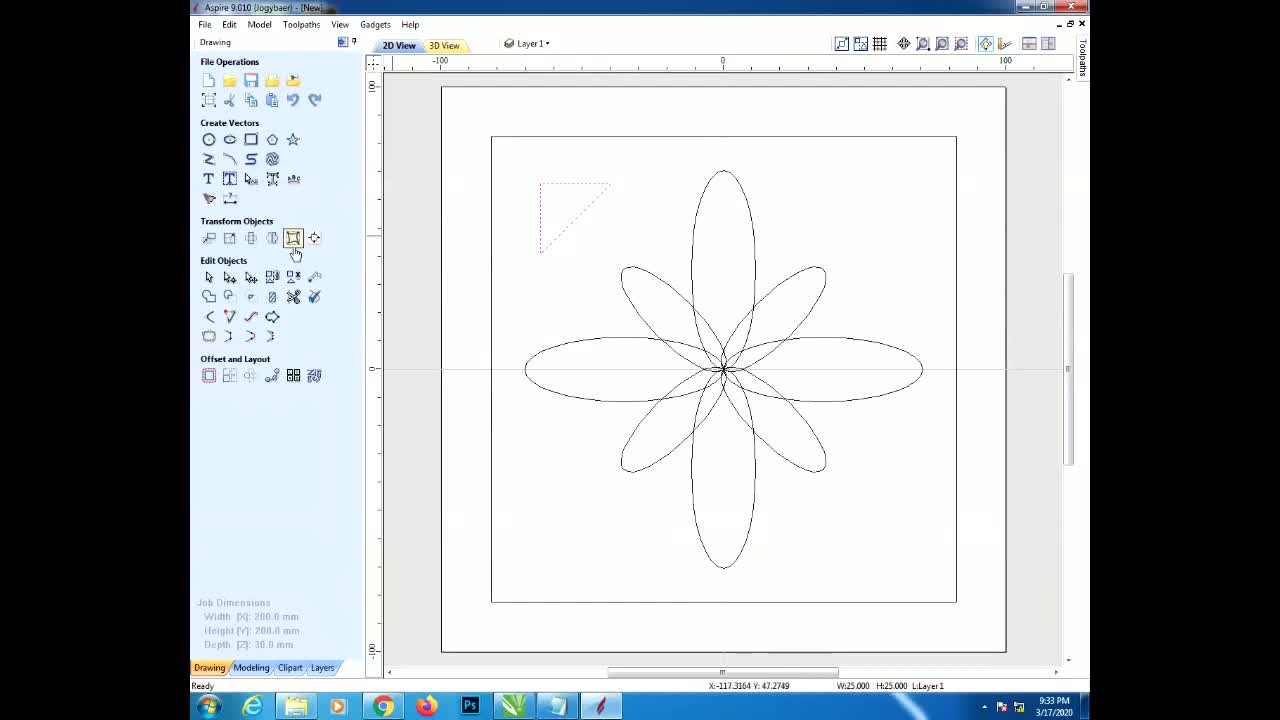Viewport: 1280px width, 720px height.
Task: Switch to the 2D View tab
Action: 398,46
